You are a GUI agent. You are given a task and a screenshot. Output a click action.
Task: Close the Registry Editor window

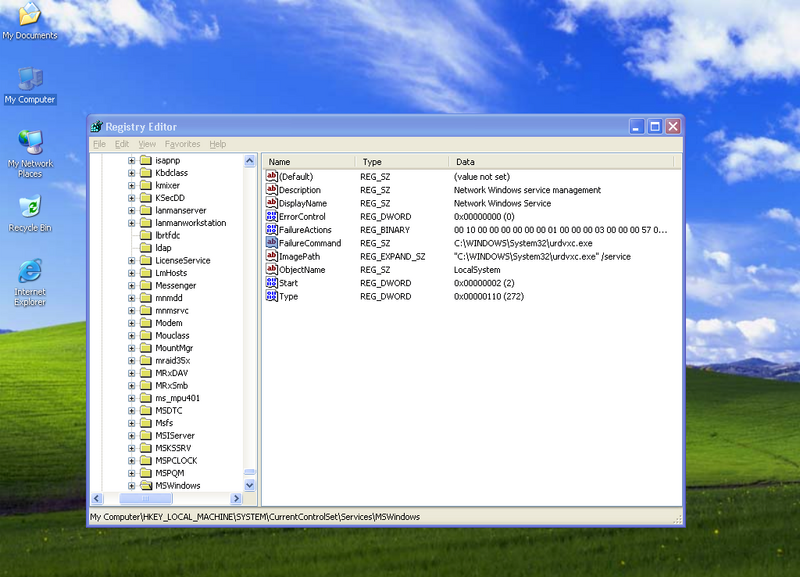click(673, 127)
